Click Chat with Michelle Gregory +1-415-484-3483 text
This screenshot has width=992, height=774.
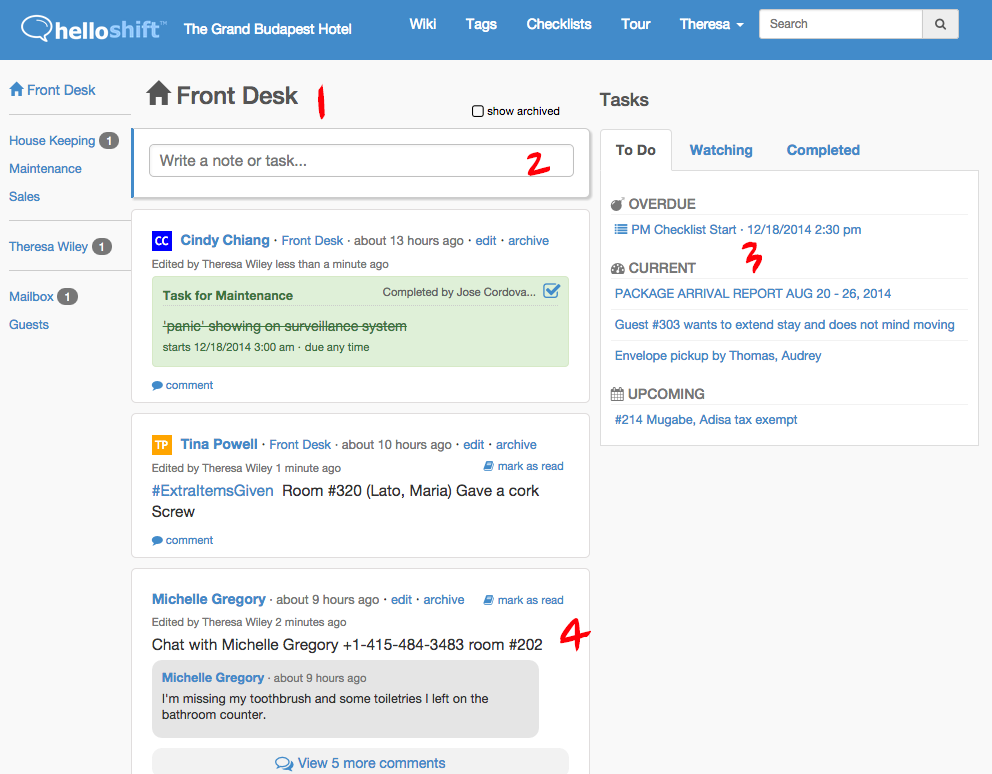click(x=347, y=644)
